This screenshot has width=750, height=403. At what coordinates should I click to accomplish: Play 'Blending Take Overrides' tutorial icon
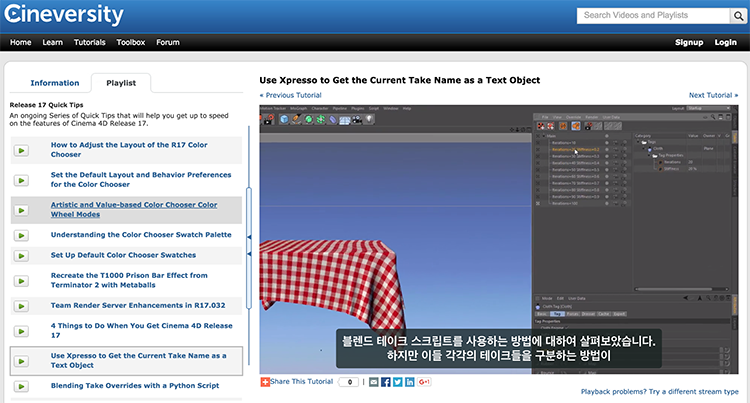(x=21, y=386)
